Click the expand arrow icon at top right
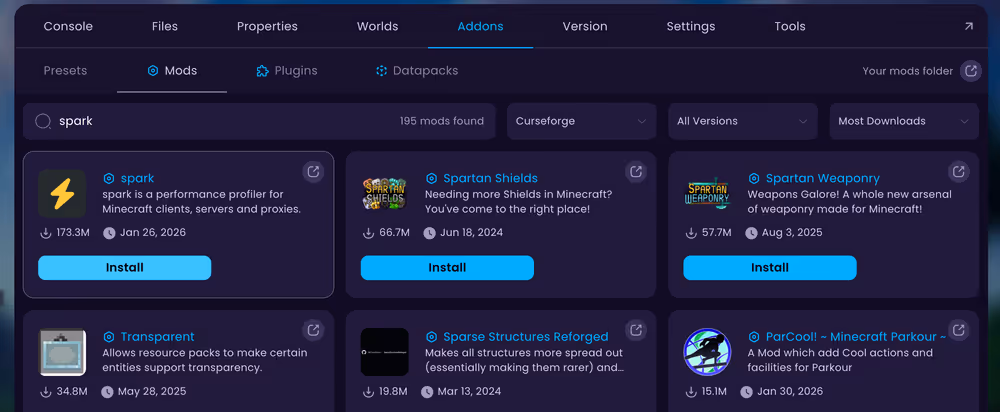The height and width of the screenshot is (412, 1000). point(968,27)
